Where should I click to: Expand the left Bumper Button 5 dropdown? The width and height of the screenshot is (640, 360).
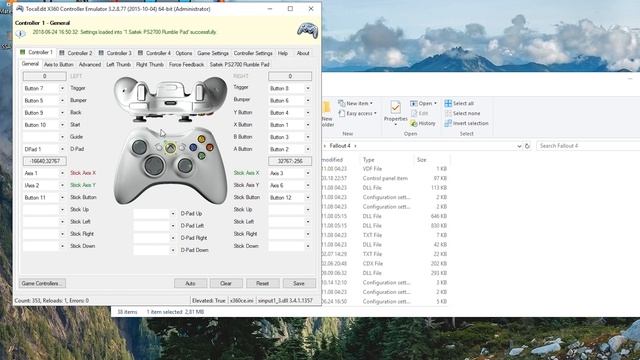point(62,100)
